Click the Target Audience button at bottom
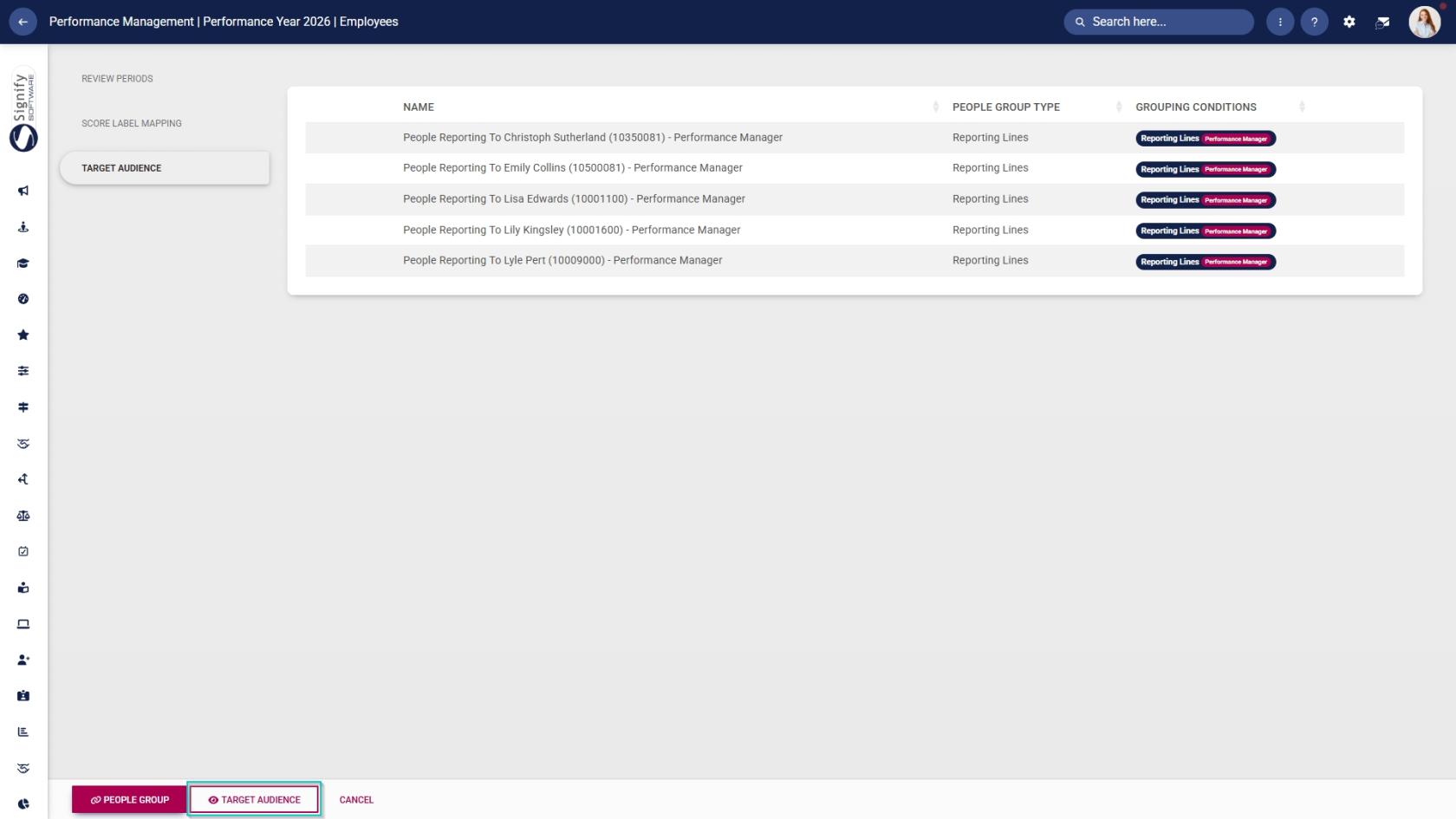The width and height of the screenshot is (1456, 819). point(254,800)
